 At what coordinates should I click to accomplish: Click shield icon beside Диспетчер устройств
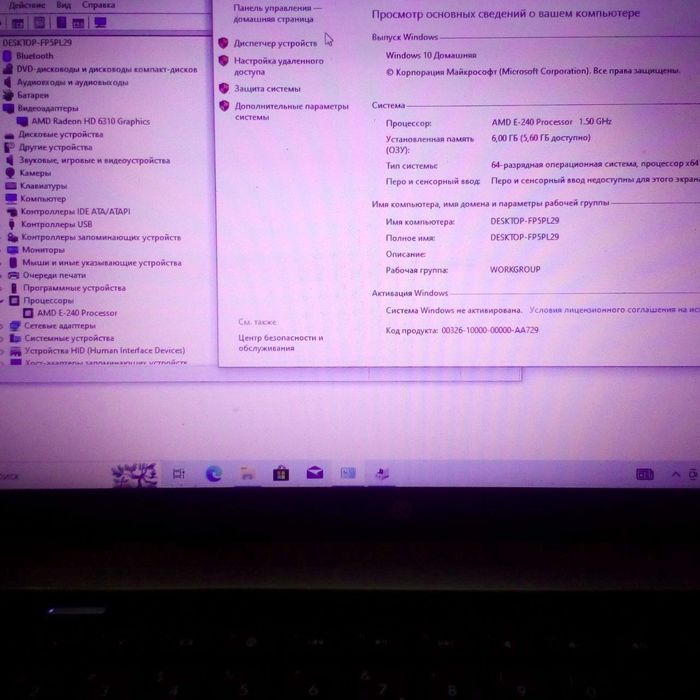click(x=223, y=43)
